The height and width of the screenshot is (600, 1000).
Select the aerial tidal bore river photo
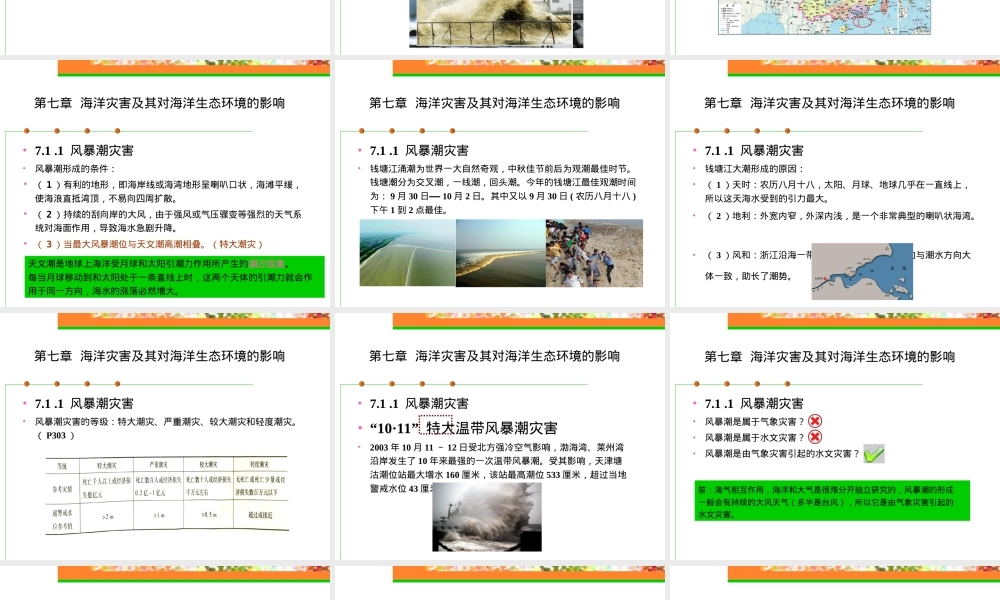408,252
